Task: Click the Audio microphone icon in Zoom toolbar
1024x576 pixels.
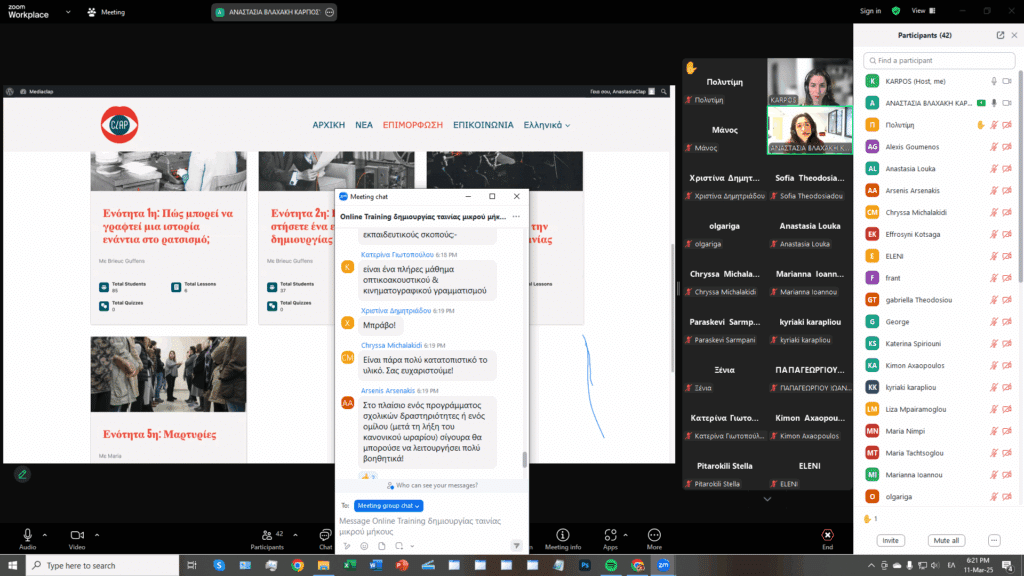Action: point(27,535)
